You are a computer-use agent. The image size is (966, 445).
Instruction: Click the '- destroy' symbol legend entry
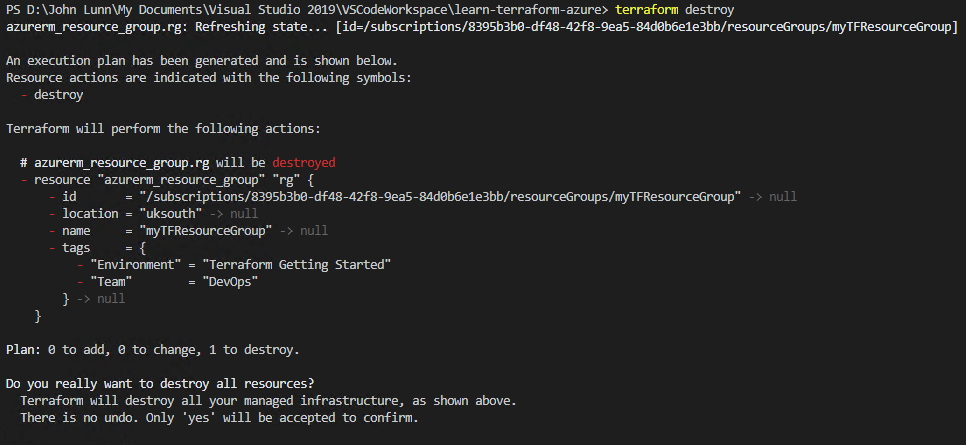click(x=50, y=95)
